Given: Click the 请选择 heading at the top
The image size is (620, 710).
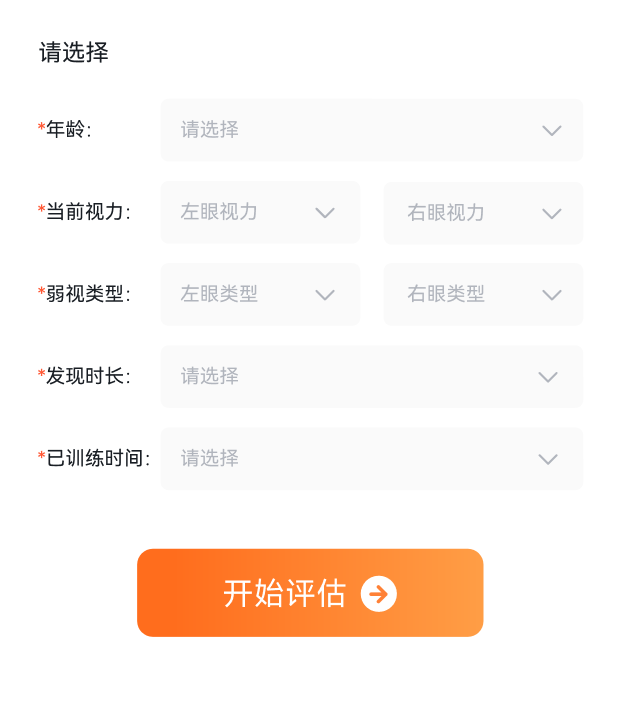Looking at the screenshot, I should point(74,53).
